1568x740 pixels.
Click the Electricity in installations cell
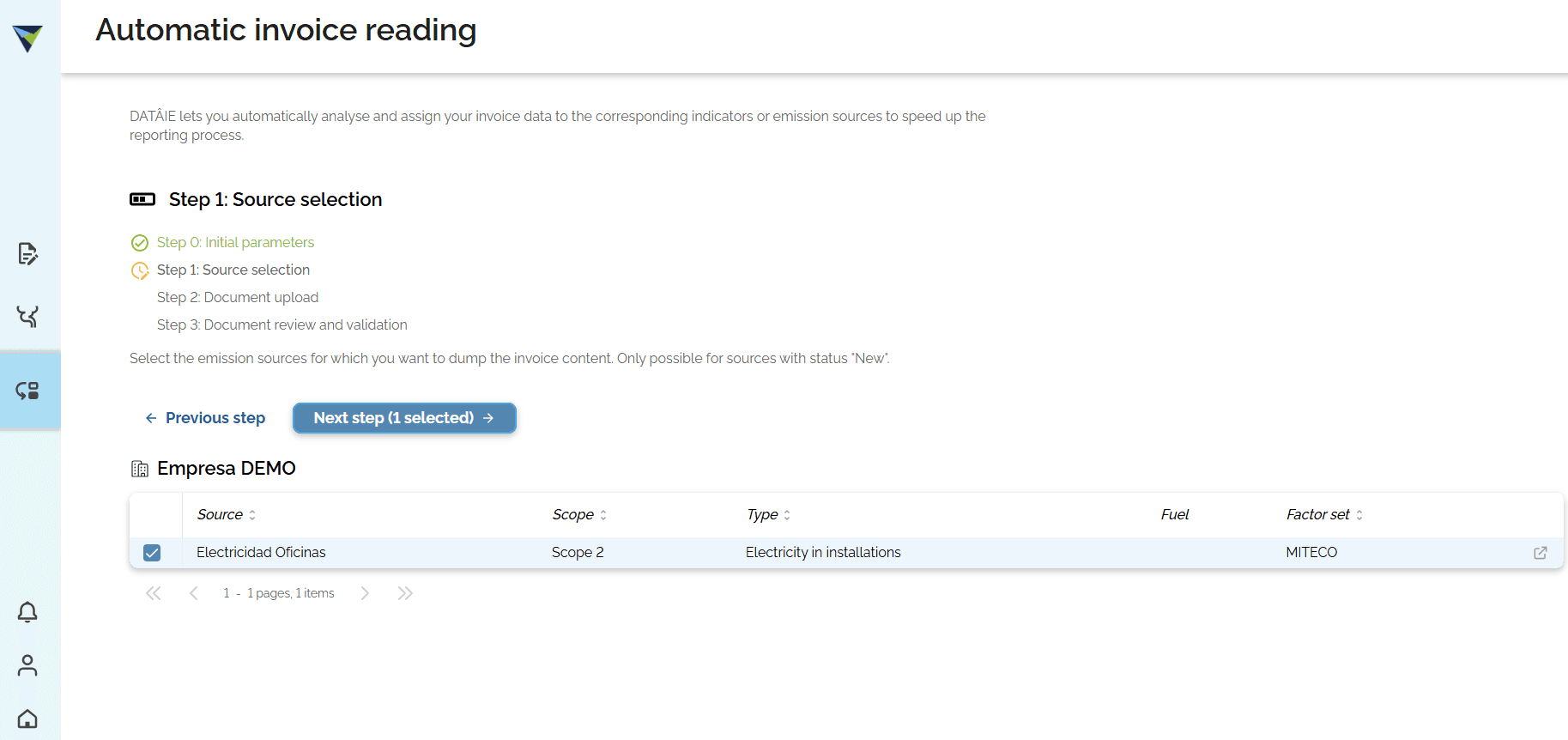coord(823,552)
